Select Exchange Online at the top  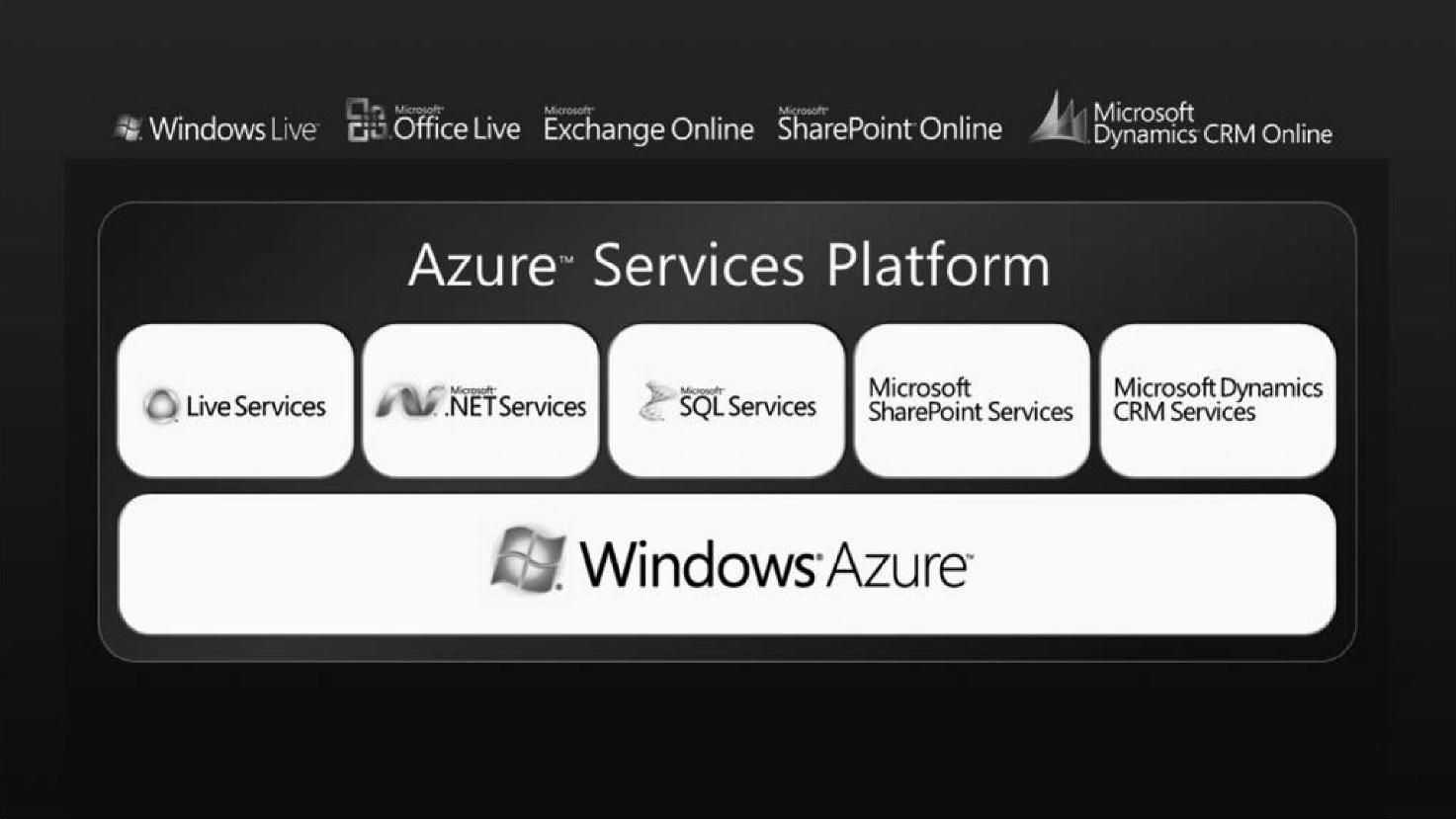pos(648,127)
